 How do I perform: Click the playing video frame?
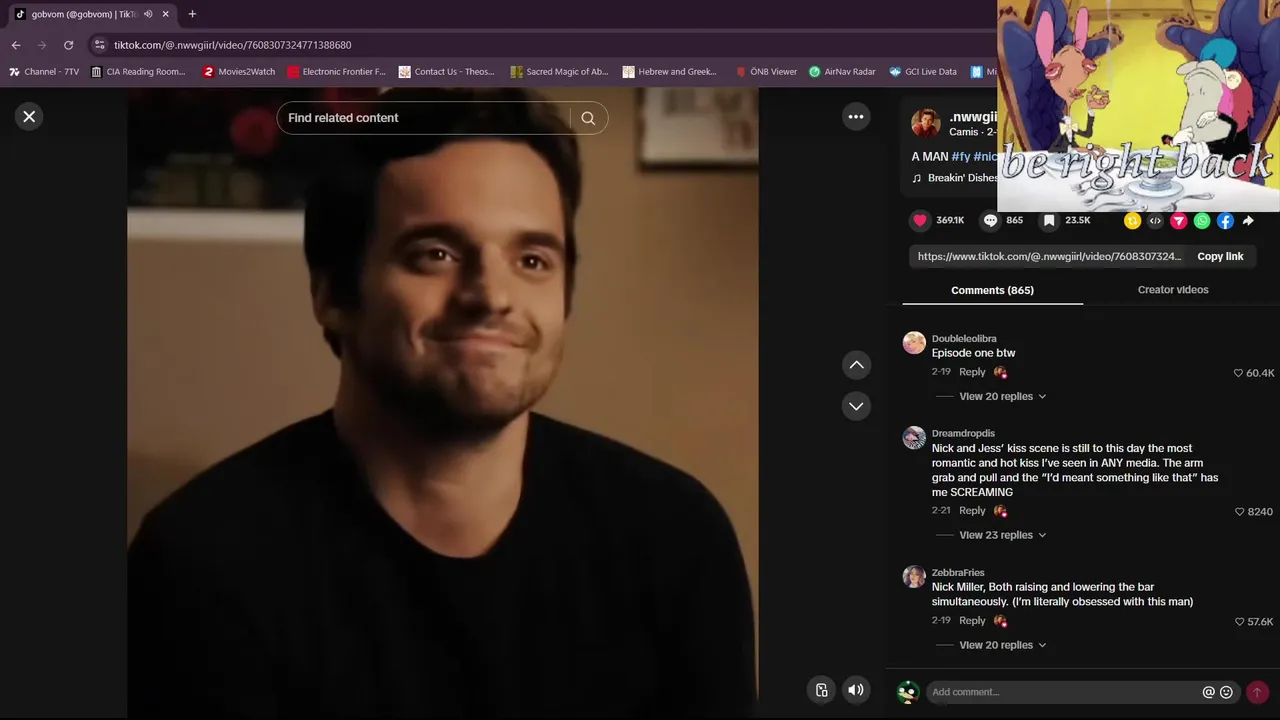[x=442, y=402]
